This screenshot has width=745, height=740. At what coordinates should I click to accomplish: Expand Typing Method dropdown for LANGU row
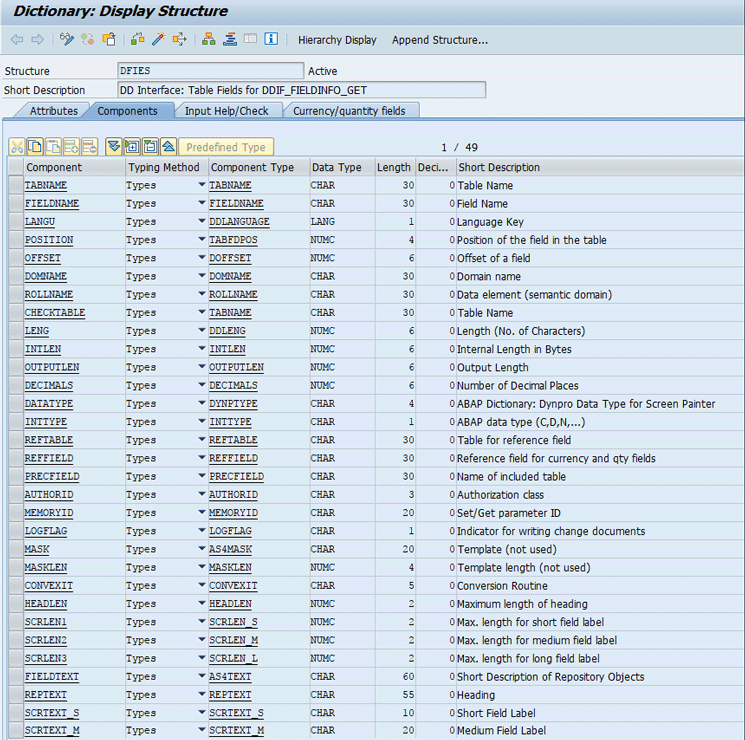coord(201,222)
